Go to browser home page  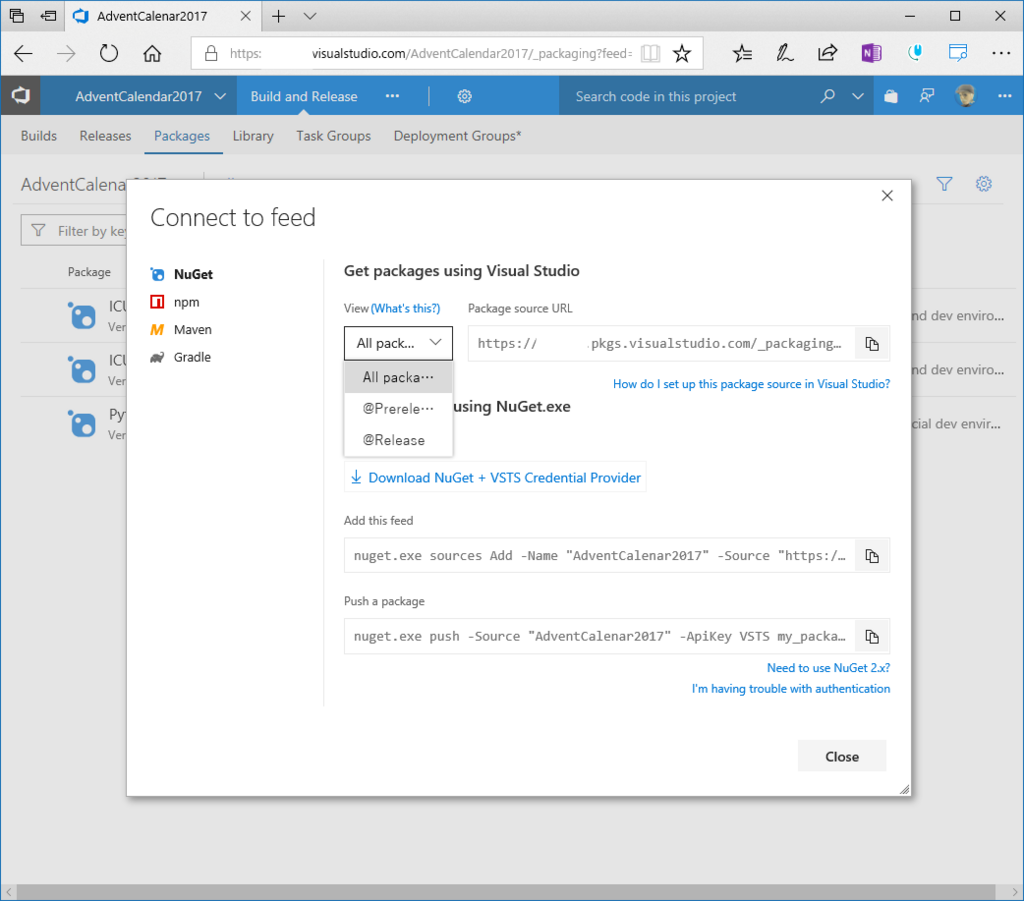[152, 53]
